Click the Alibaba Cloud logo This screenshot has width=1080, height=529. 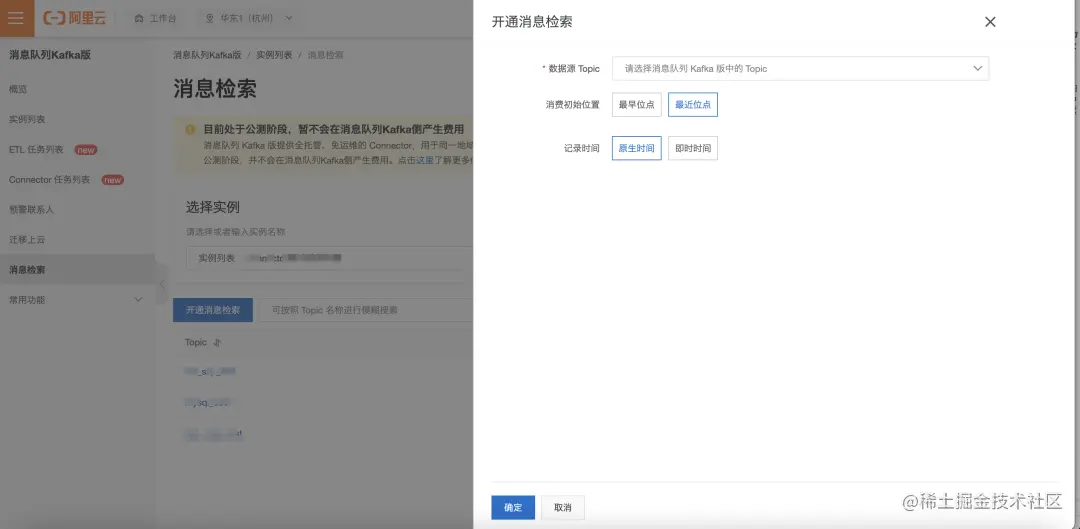coord(74,19)
